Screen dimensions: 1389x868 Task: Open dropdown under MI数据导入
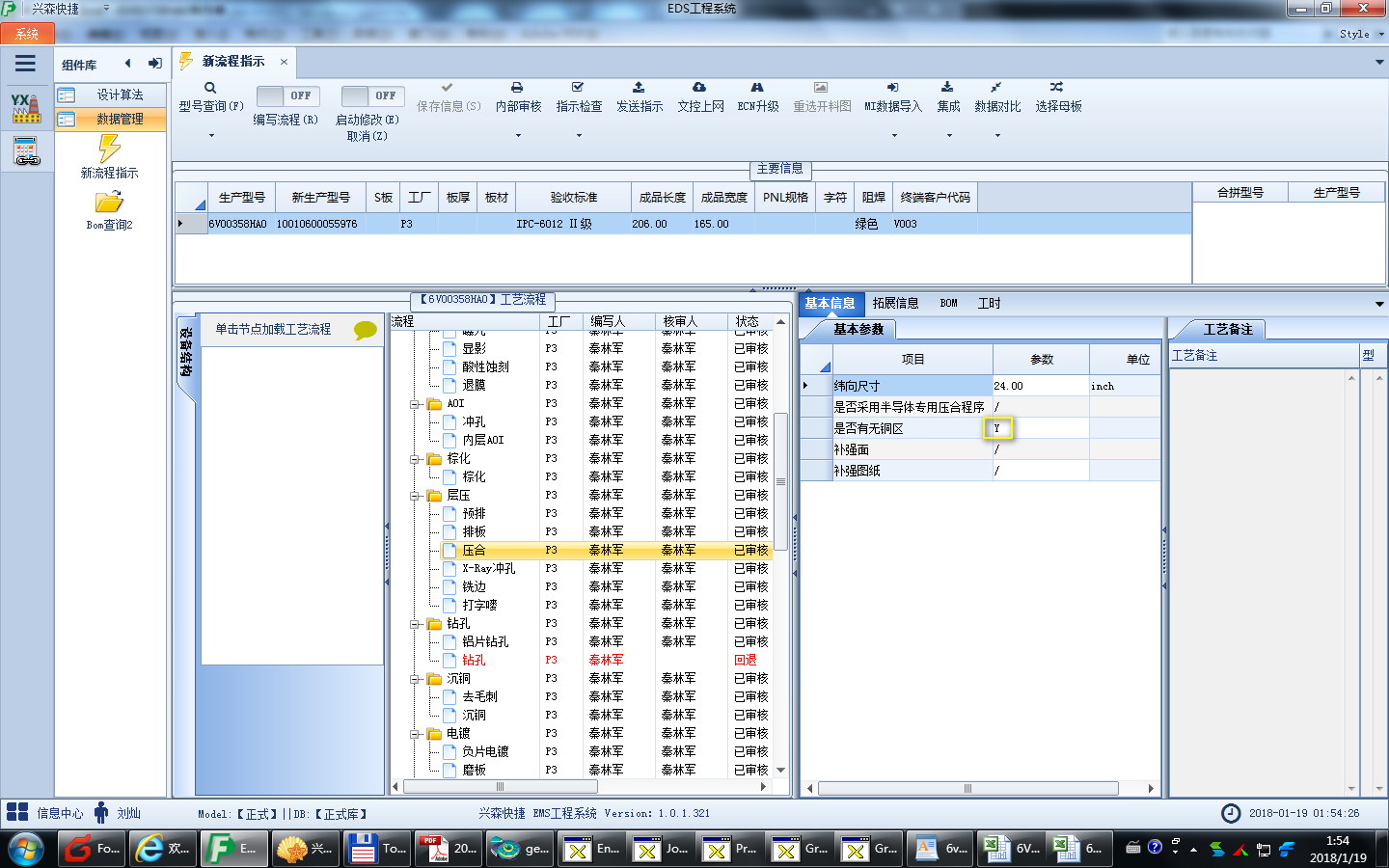coord(893,136)
